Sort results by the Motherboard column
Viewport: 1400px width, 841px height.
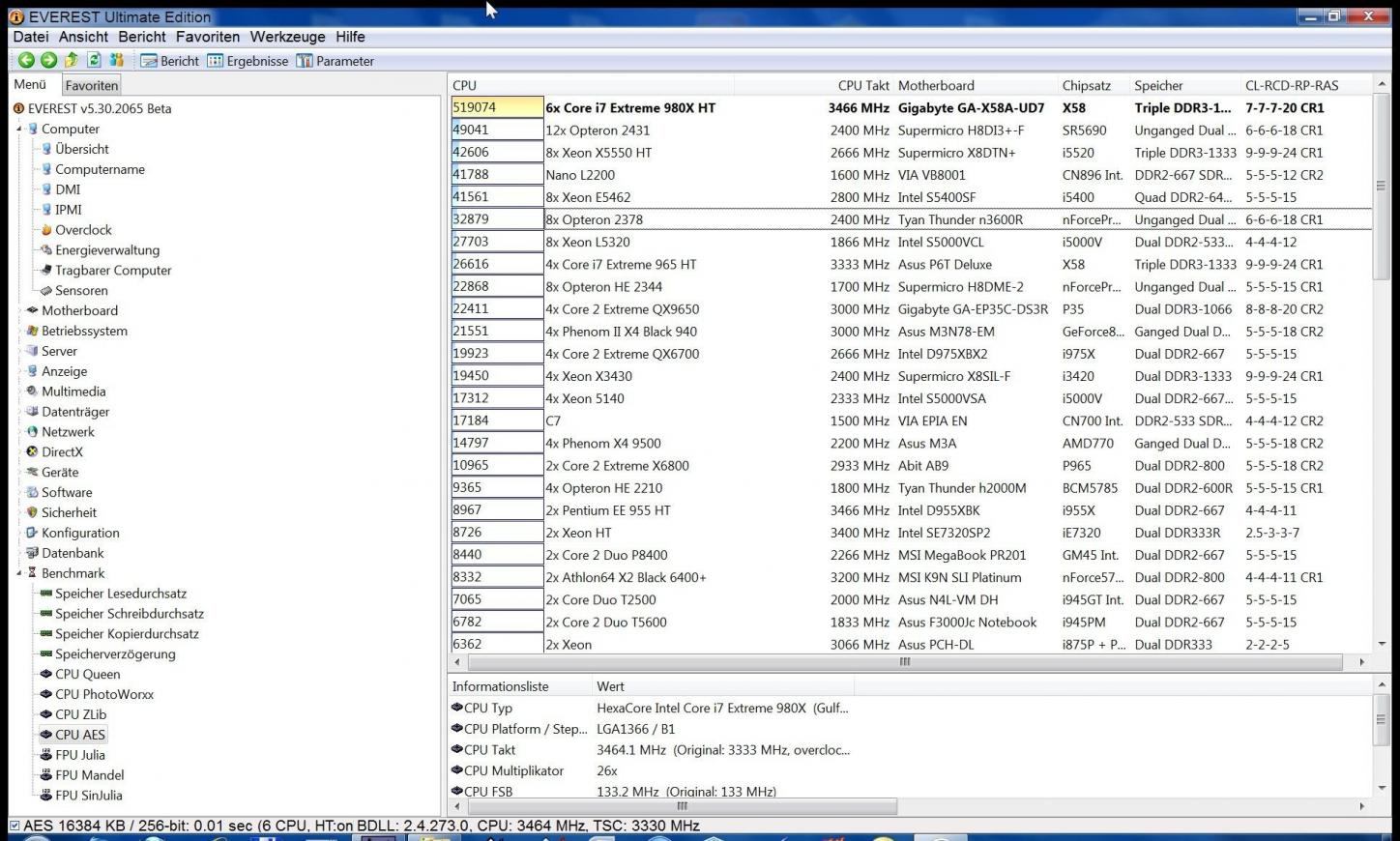pos(976,86)
